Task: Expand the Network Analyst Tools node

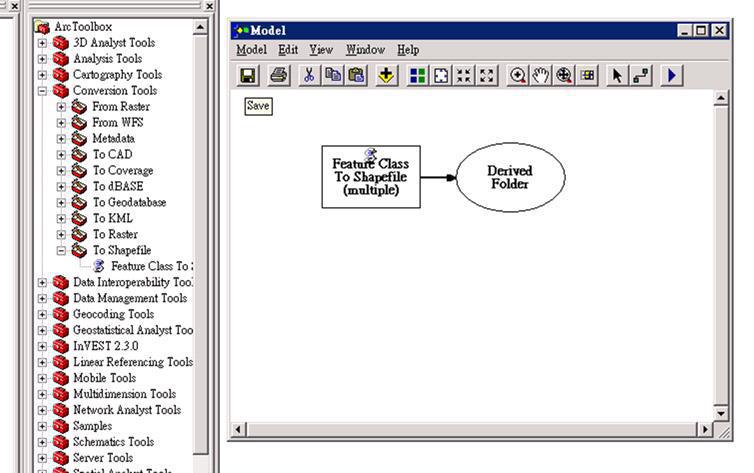Action: [42, 410]
